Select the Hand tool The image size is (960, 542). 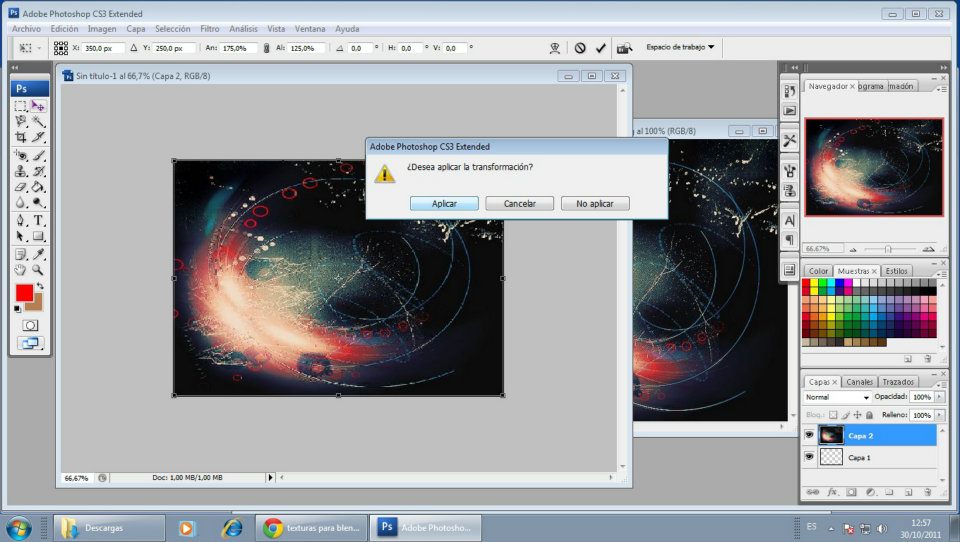point(21,269)
